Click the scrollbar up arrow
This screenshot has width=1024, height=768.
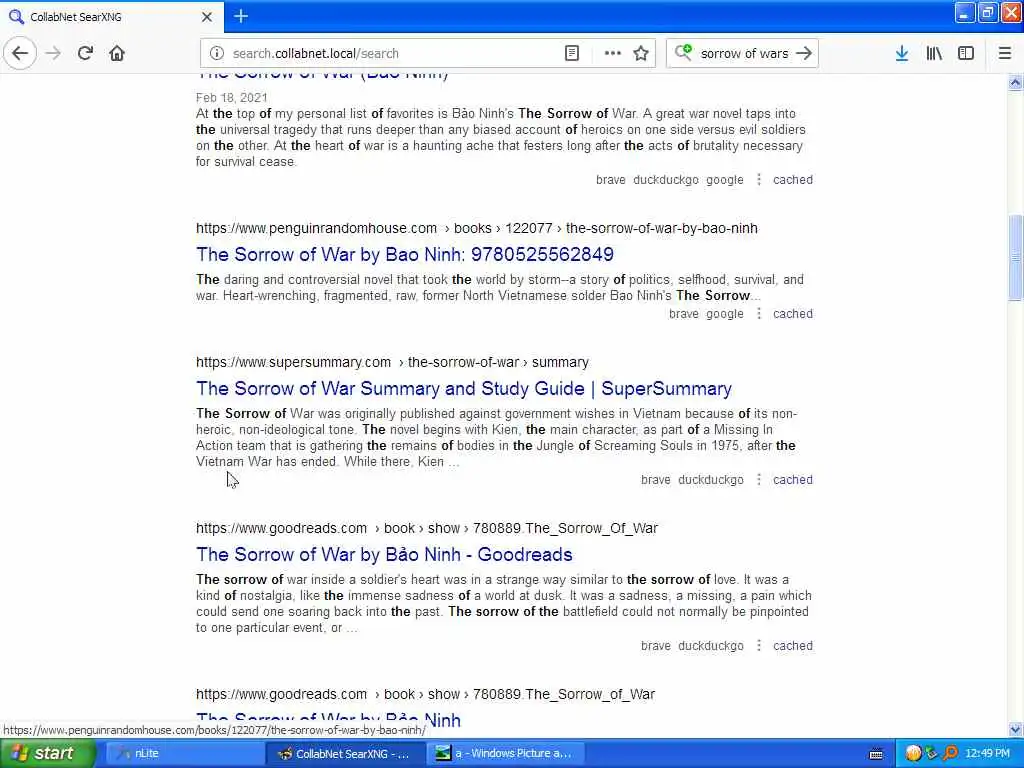(1015, 82)
